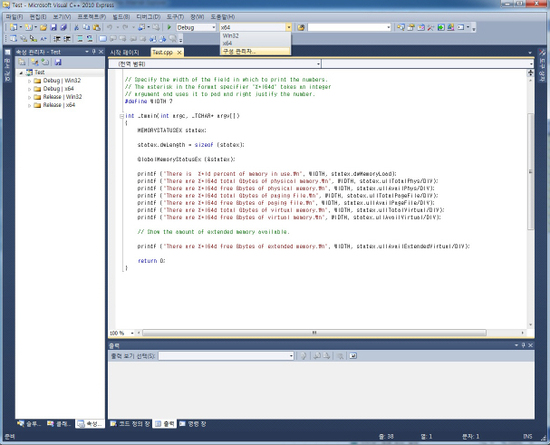Open the 도움말(H) menu
The width and height of the screenshot is (550, 445).
pos(222,17)
